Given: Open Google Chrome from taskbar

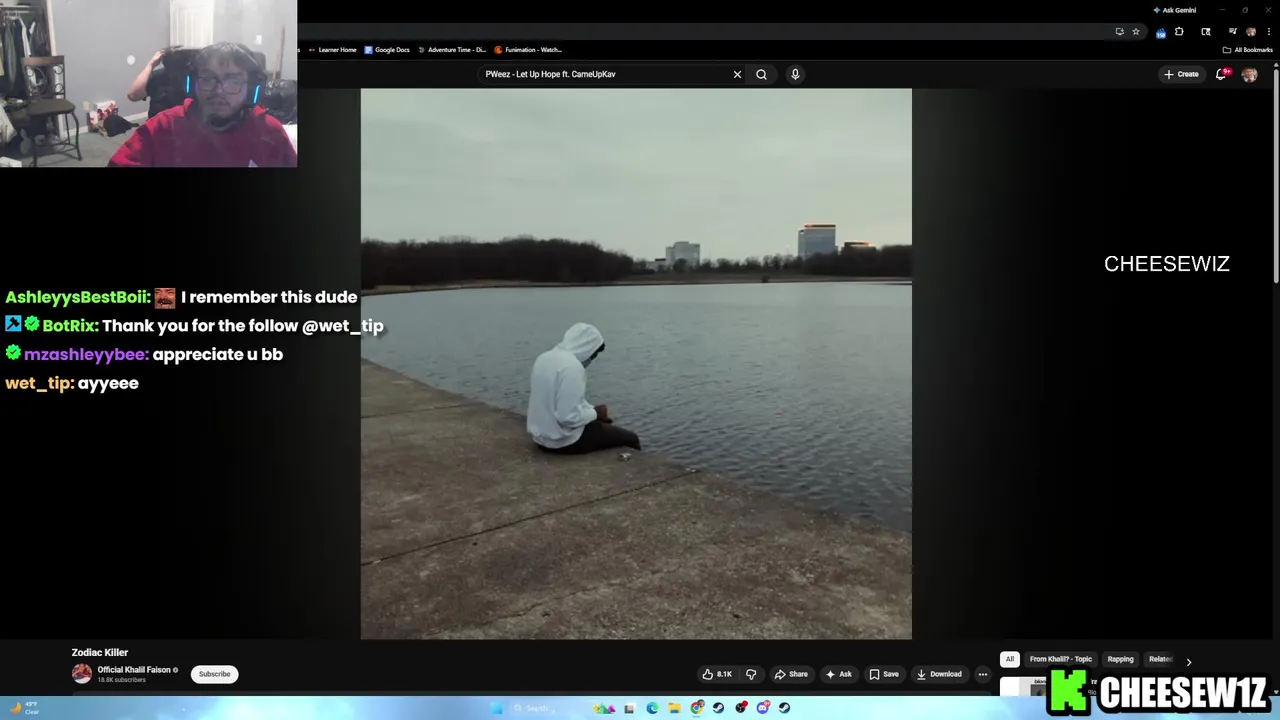Looking at the screenshot, I should [697, 708].
